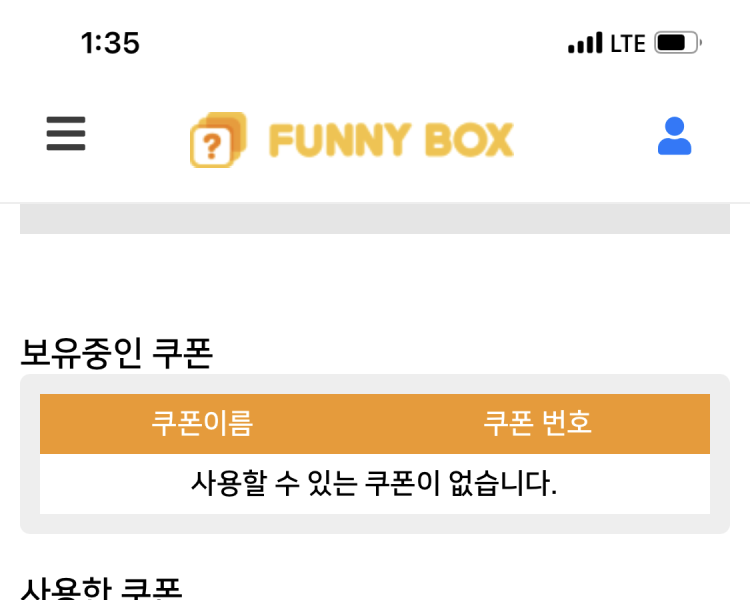
Task: Tap the 1:35 clock in status bar
Action: (x=110, y=43)
